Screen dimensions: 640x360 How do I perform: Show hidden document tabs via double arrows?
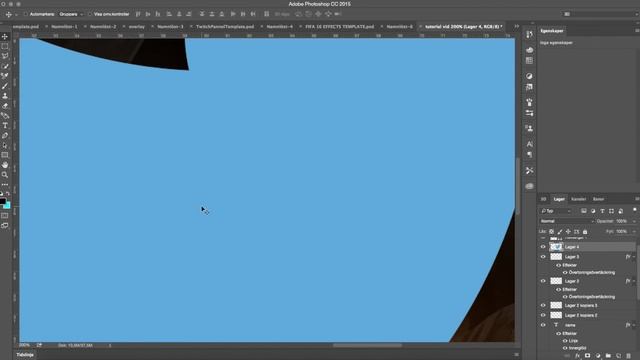pos(516,26)
